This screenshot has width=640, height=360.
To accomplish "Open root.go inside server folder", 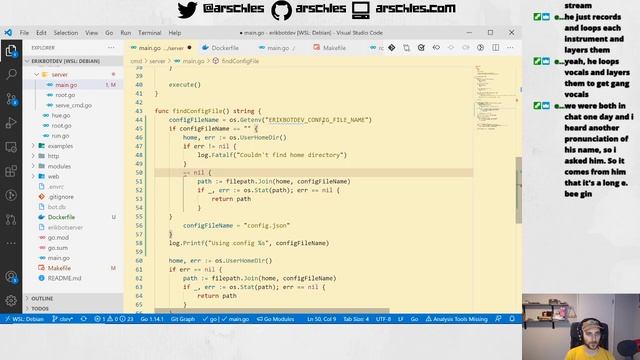I will pyautogui.click(x=73, y=95).
